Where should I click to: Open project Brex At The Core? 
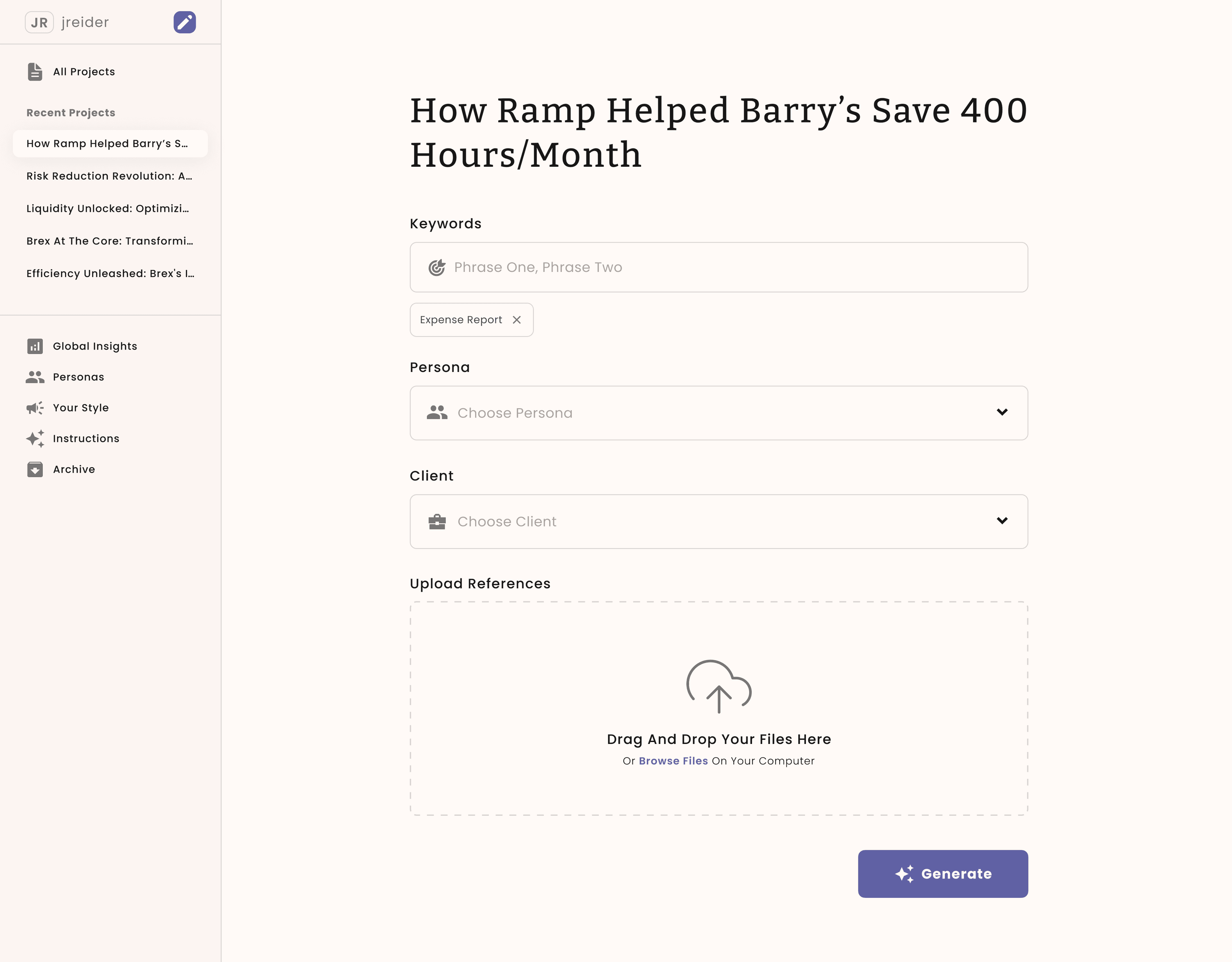[111, 241]
